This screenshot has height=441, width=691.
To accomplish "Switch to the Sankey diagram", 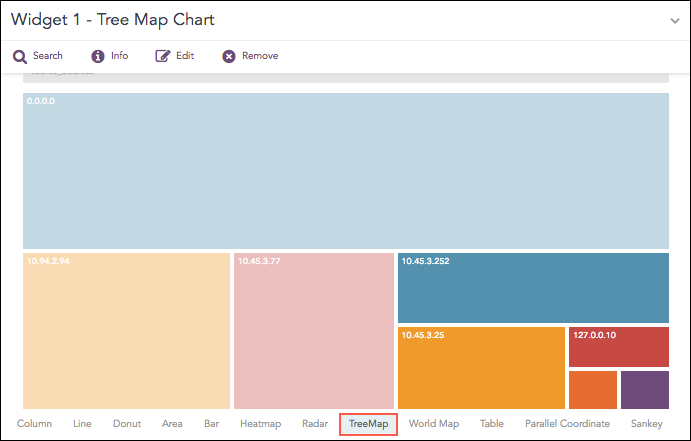I will 646,424.
